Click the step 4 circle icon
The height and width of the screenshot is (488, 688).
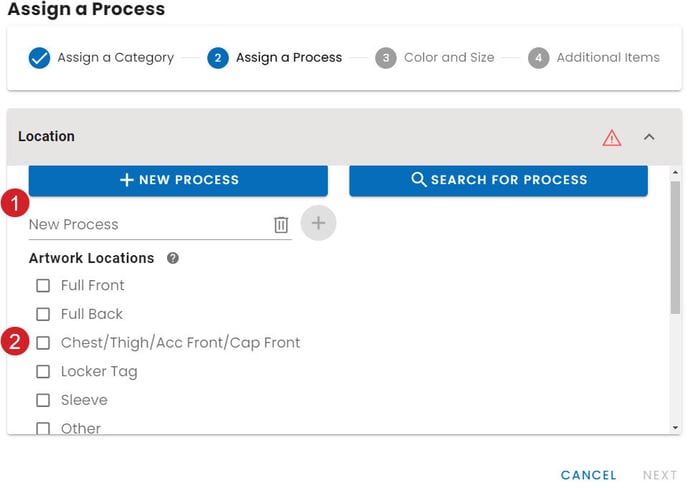539,57
